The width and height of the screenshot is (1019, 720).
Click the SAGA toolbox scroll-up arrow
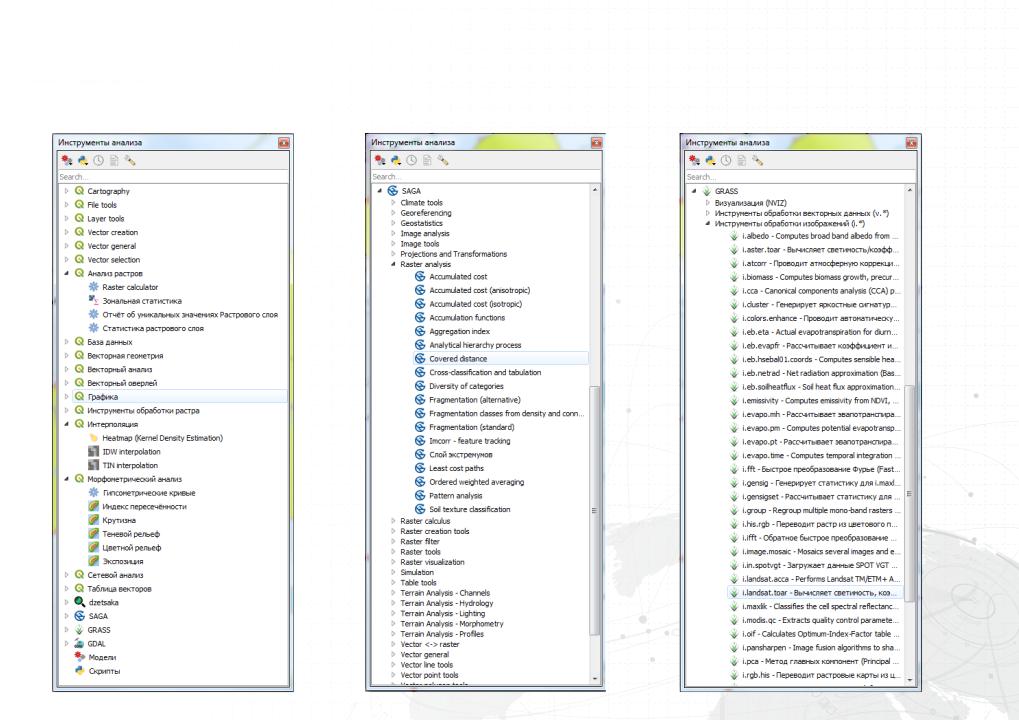(595, 190)
